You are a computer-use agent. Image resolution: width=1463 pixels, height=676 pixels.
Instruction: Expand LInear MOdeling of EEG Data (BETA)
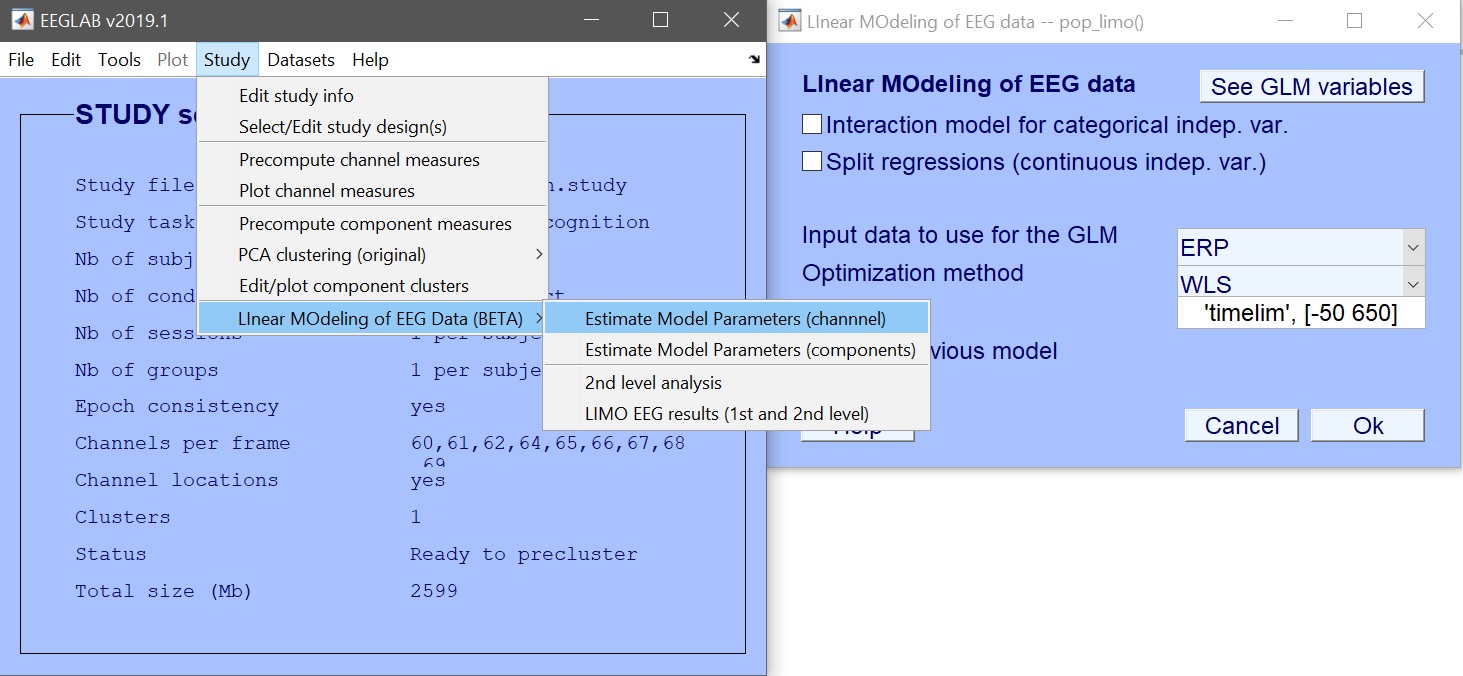(x=372, y=319)
